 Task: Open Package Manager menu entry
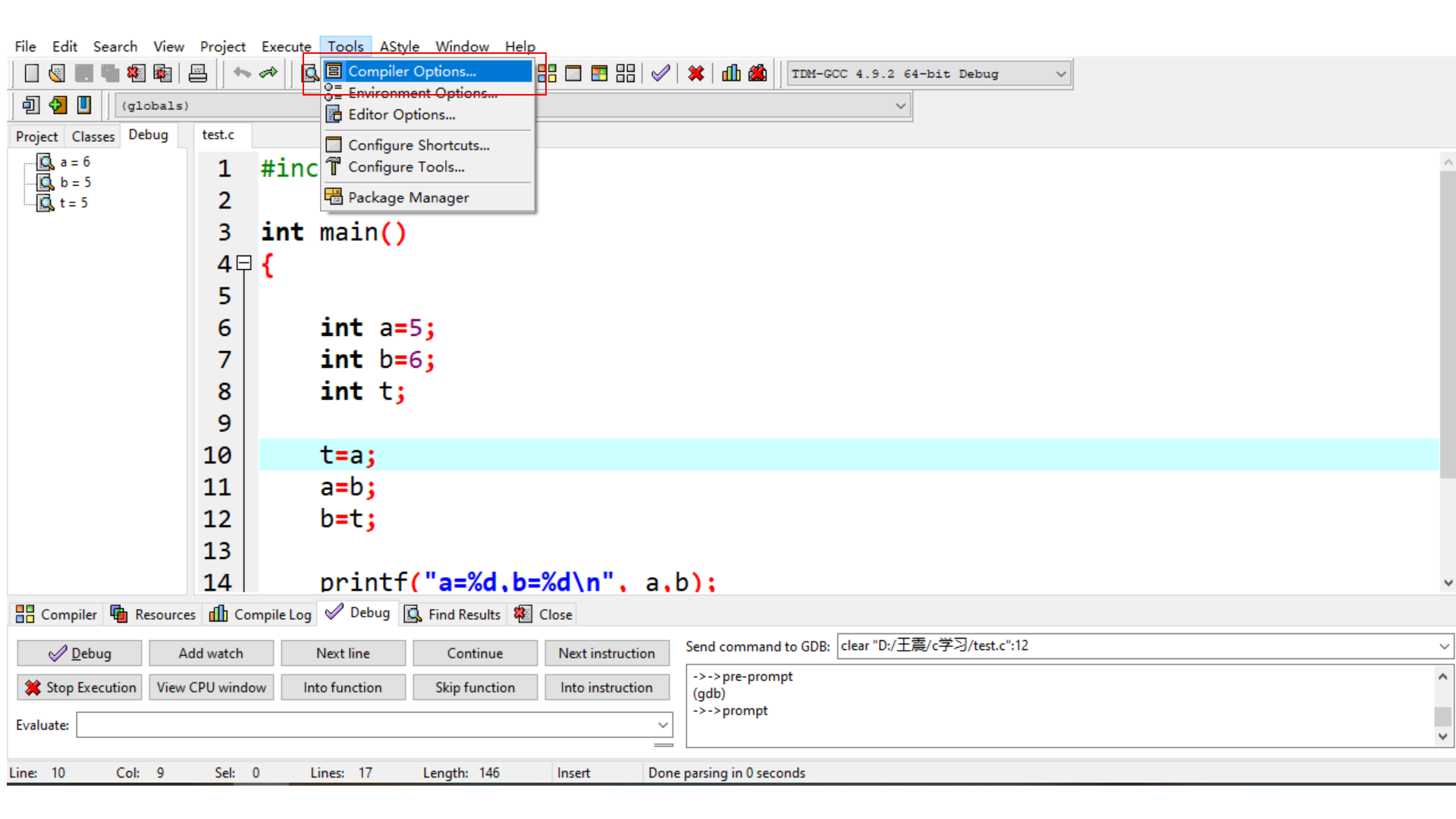click(408, 198)
